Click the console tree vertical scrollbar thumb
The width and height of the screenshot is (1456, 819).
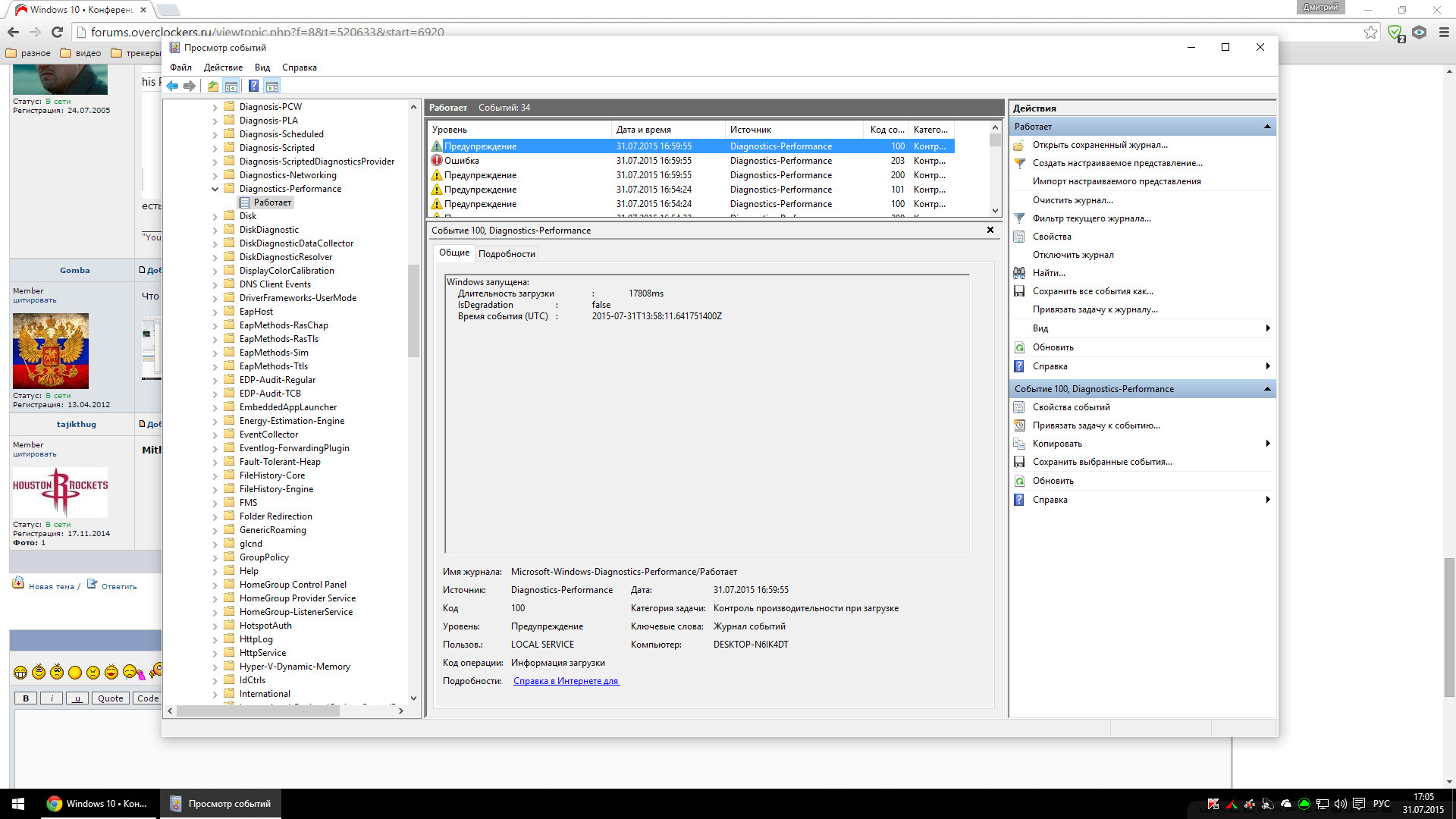413,311
